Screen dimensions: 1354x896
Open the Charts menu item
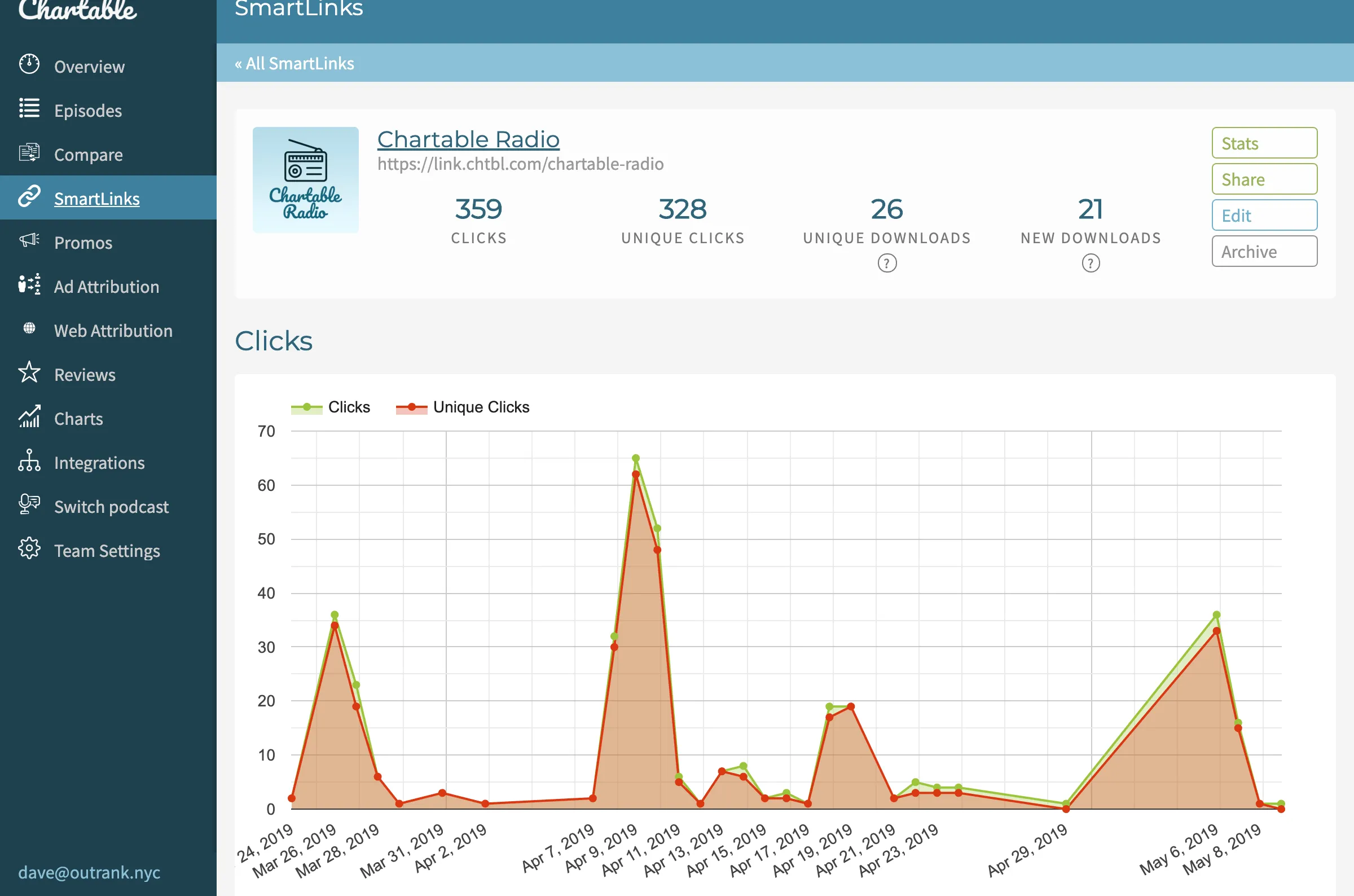pyautogui.click(x=79, y=419)
